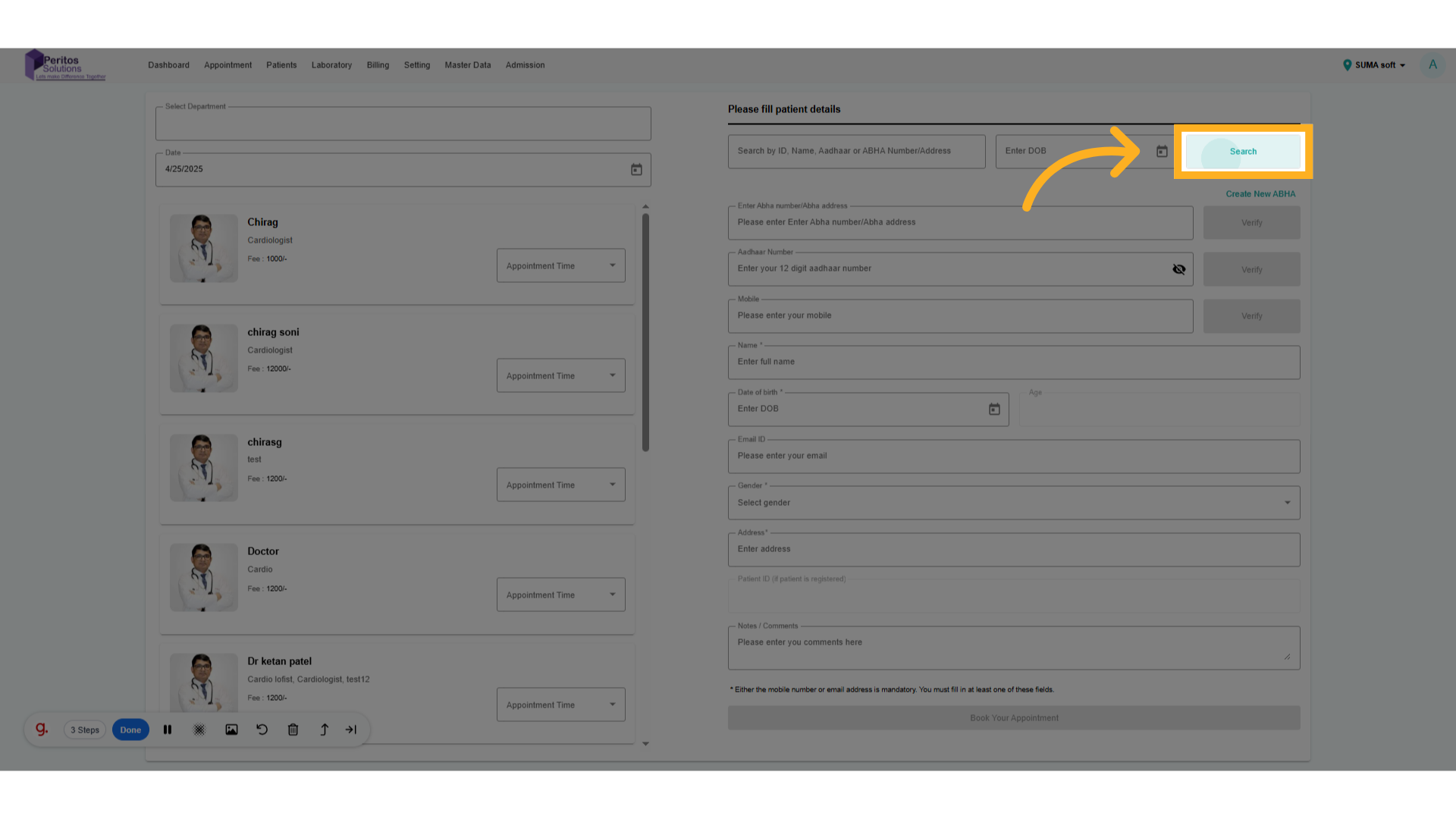This screenshot has height=819, width=1456.
Task: Open the calendar for Date of birth
Action: point(994,409)
